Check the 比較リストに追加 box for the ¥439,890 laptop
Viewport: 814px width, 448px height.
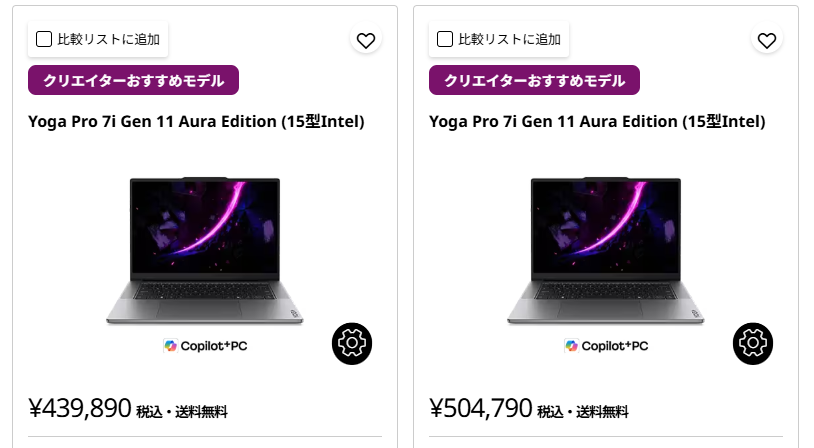[x=44, y=40]
